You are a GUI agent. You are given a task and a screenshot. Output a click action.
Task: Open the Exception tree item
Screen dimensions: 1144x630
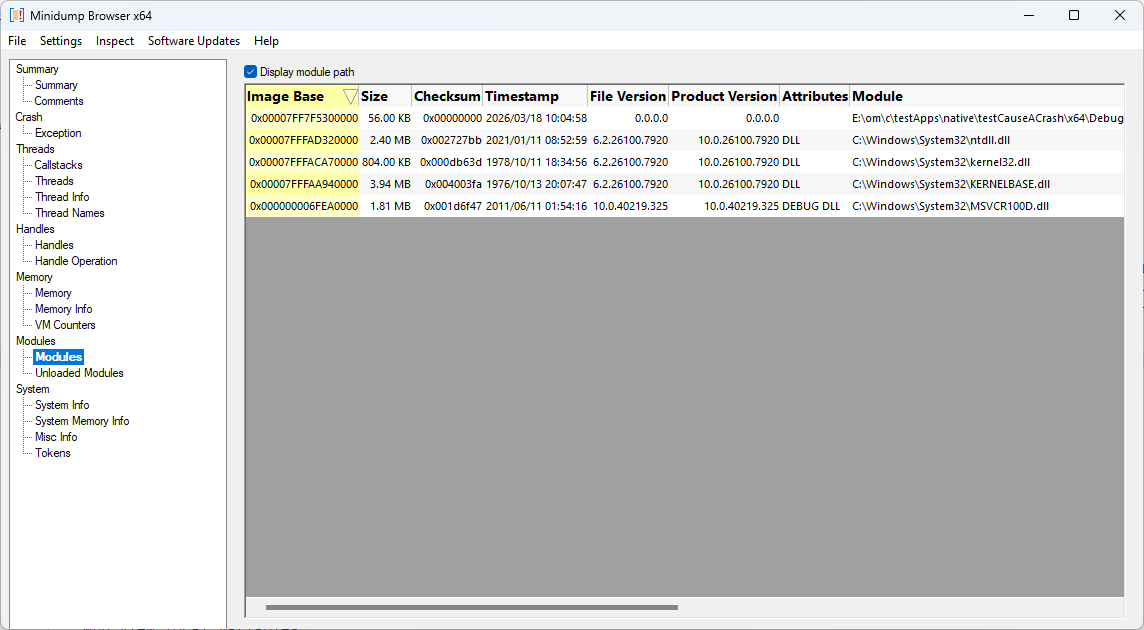[58, 133]
